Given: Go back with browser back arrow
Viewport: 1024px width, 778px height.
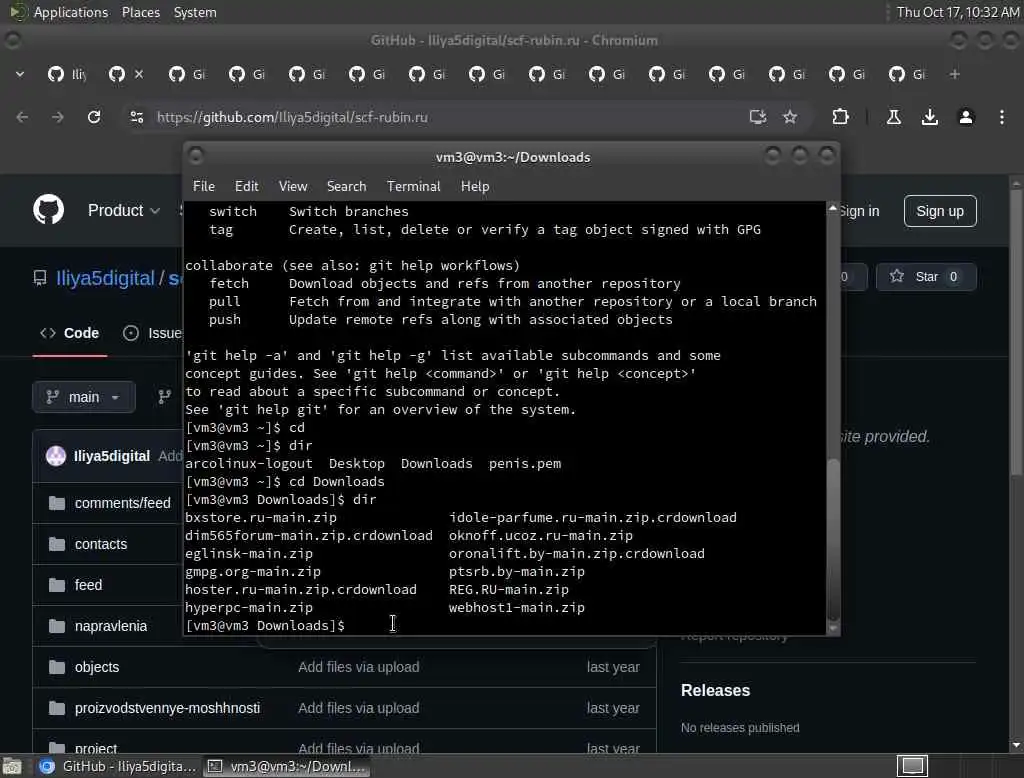Looking at the screenshot, I should pos(22,118).
